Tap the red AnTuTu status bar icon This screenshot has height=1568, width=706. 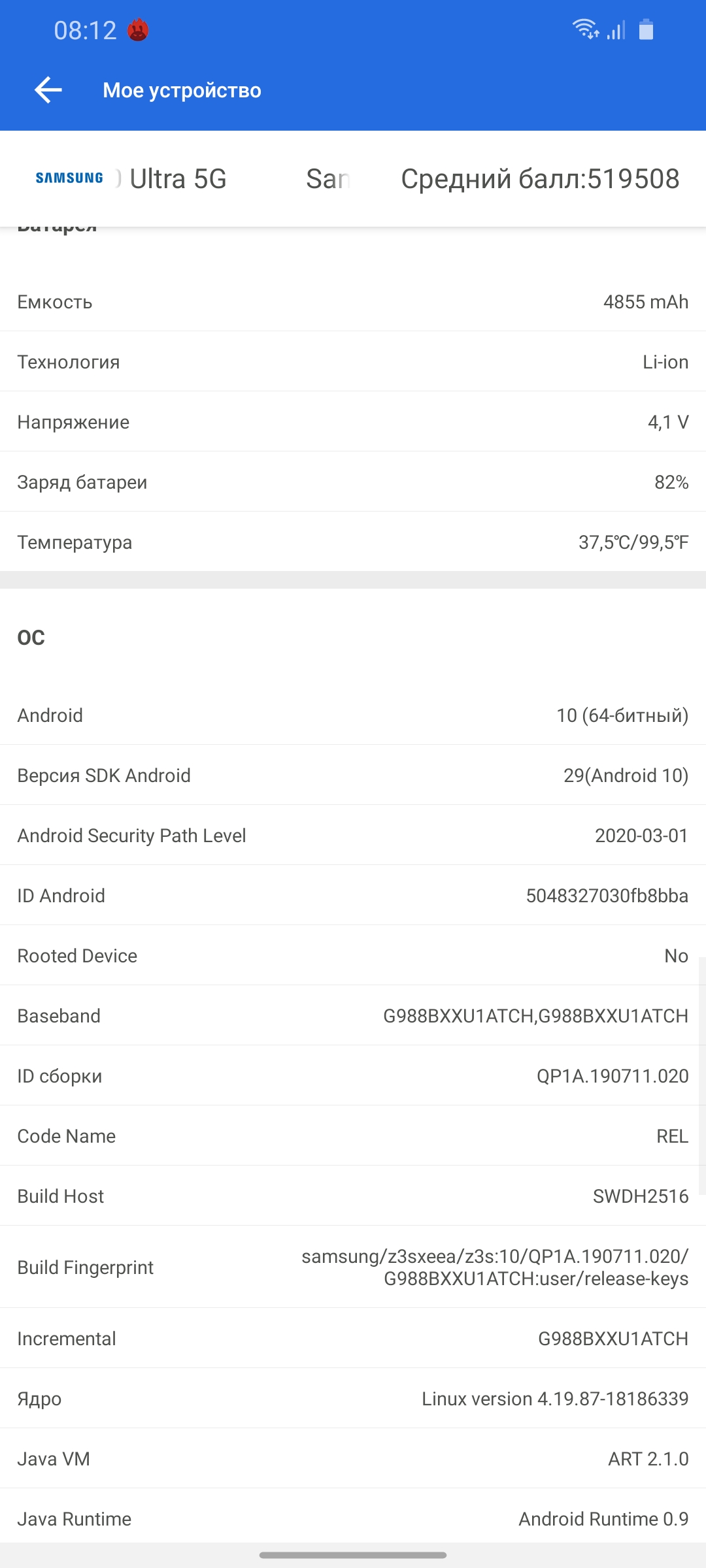[x=138, y=30]
